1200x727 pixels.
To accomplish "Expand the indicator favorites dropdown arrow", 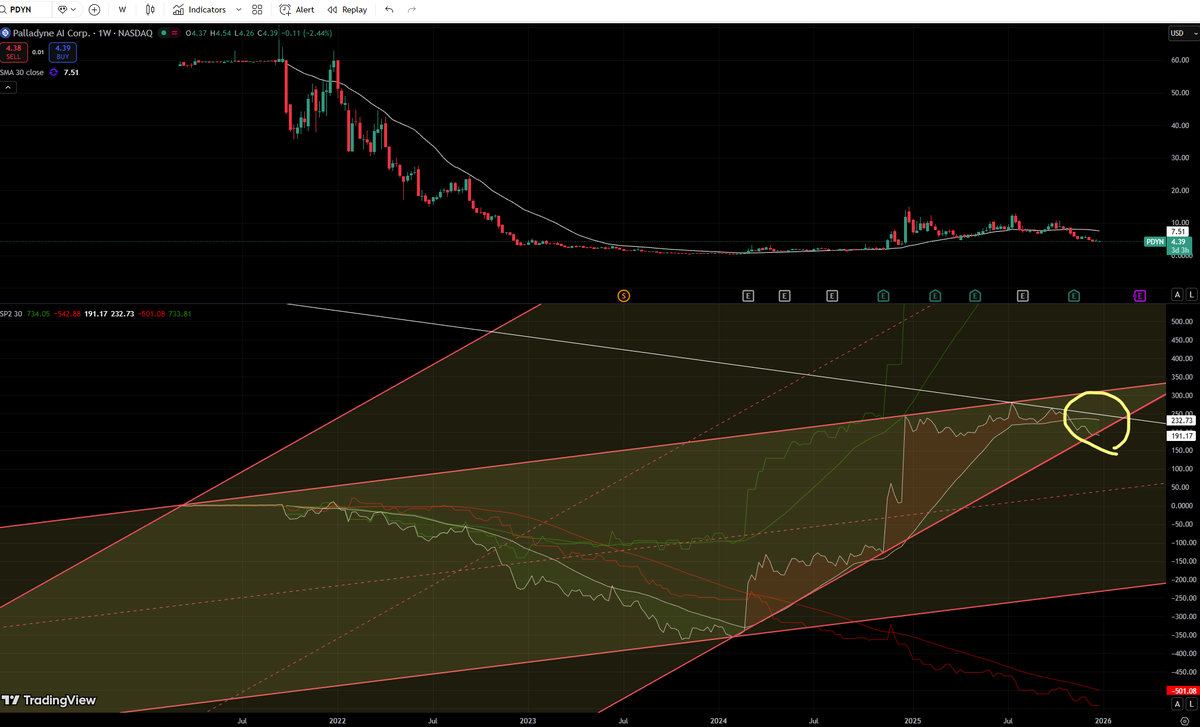I will coord(238,9).
